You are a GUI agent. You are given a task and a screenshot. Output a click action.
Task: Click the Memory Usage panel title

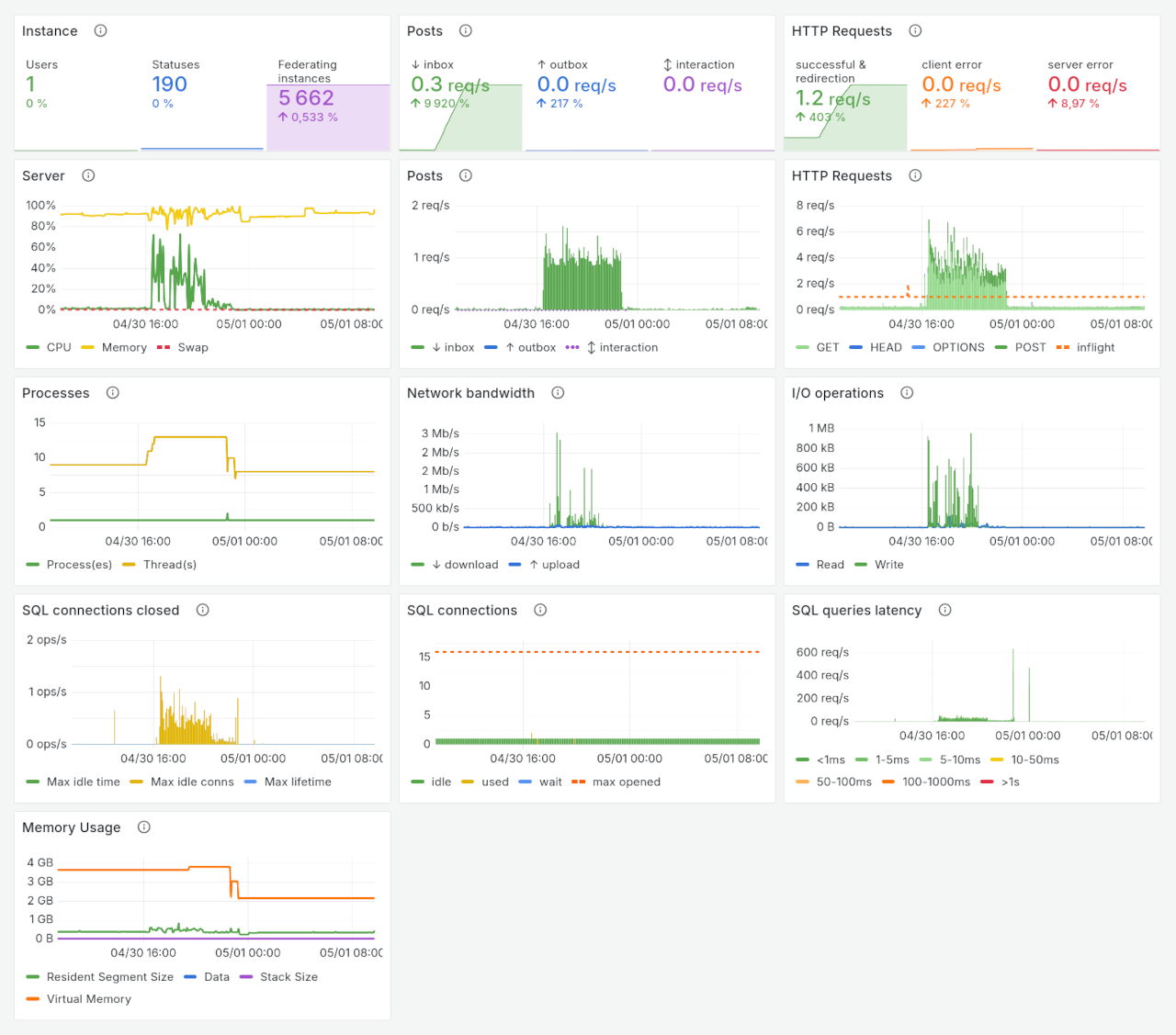pos(72,827)
